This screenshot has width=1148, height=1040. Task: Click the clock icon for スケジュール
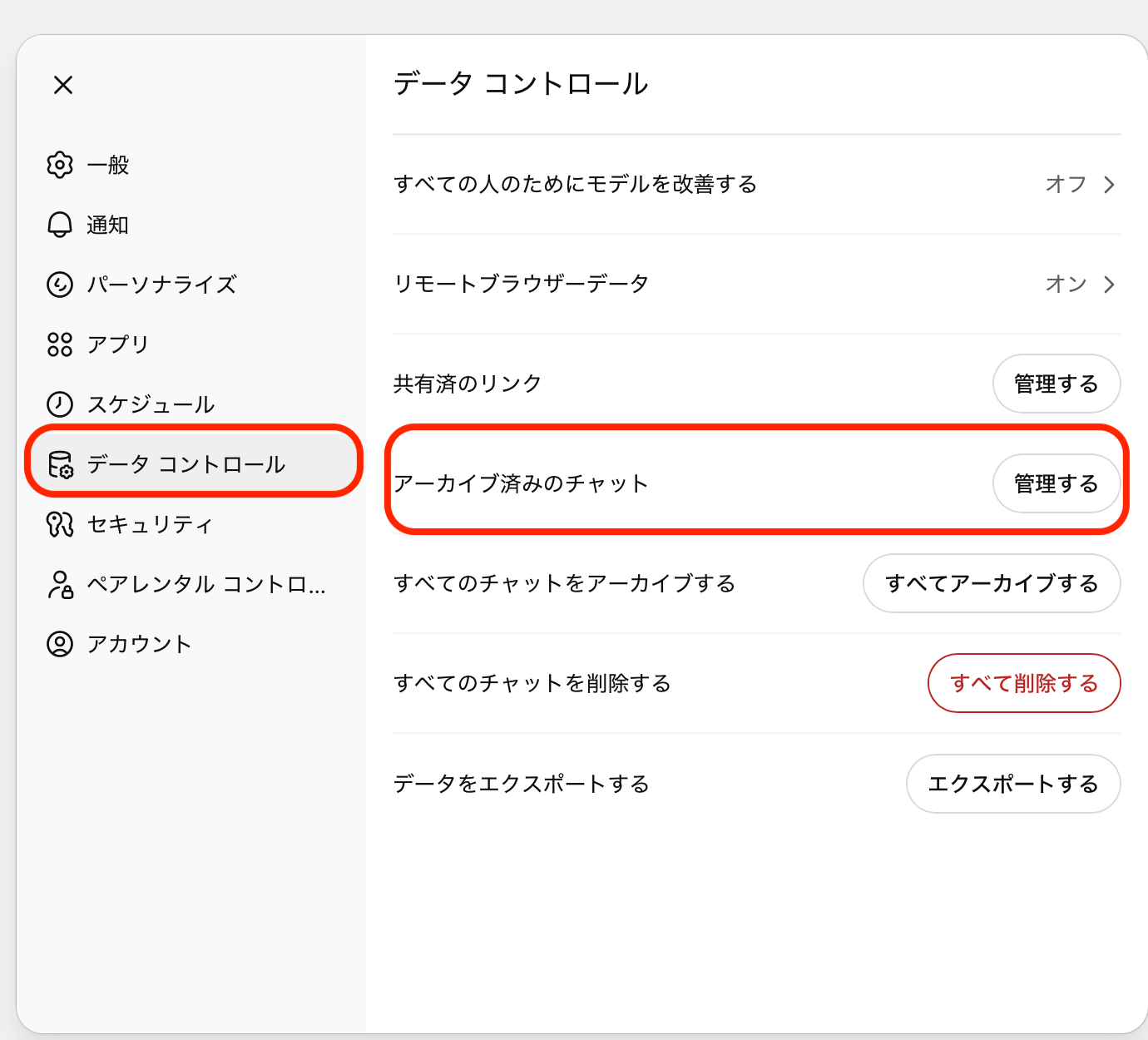point(60,404)
